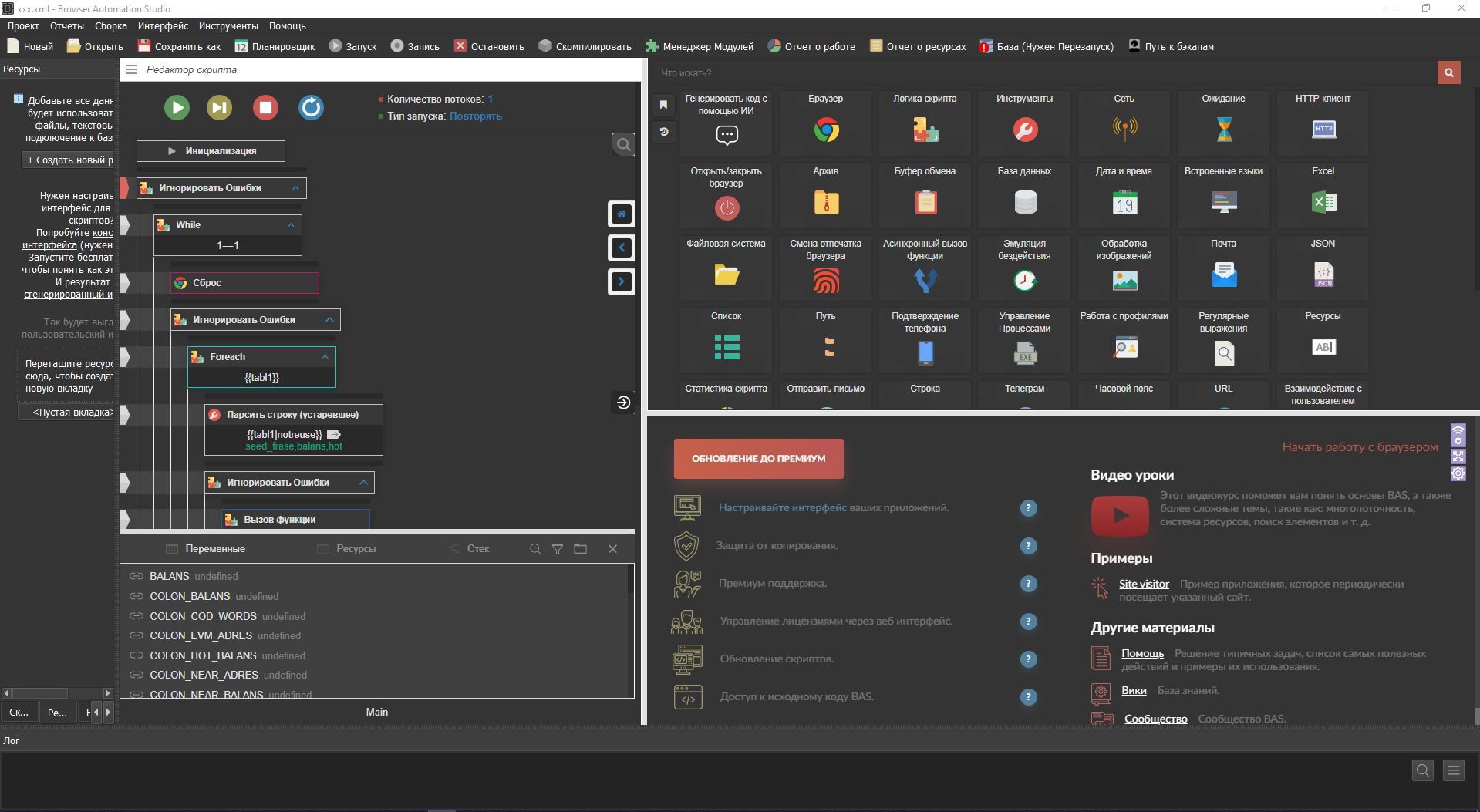The width and height of the screenshot is (1480, 812).
Task: Open the hamburger menu in script editor
Action: click(131, 69)
